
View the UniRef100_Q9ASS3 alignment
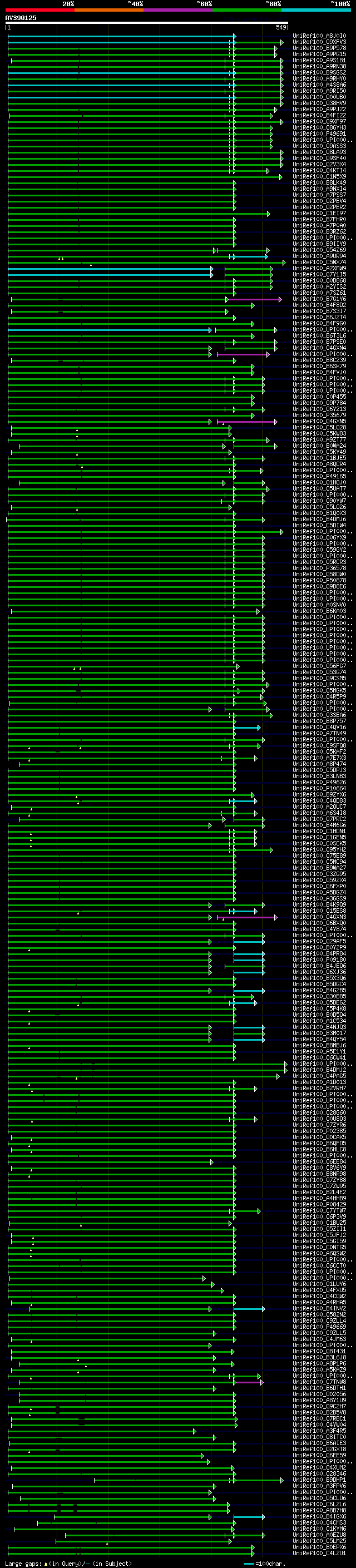(319, 146)
